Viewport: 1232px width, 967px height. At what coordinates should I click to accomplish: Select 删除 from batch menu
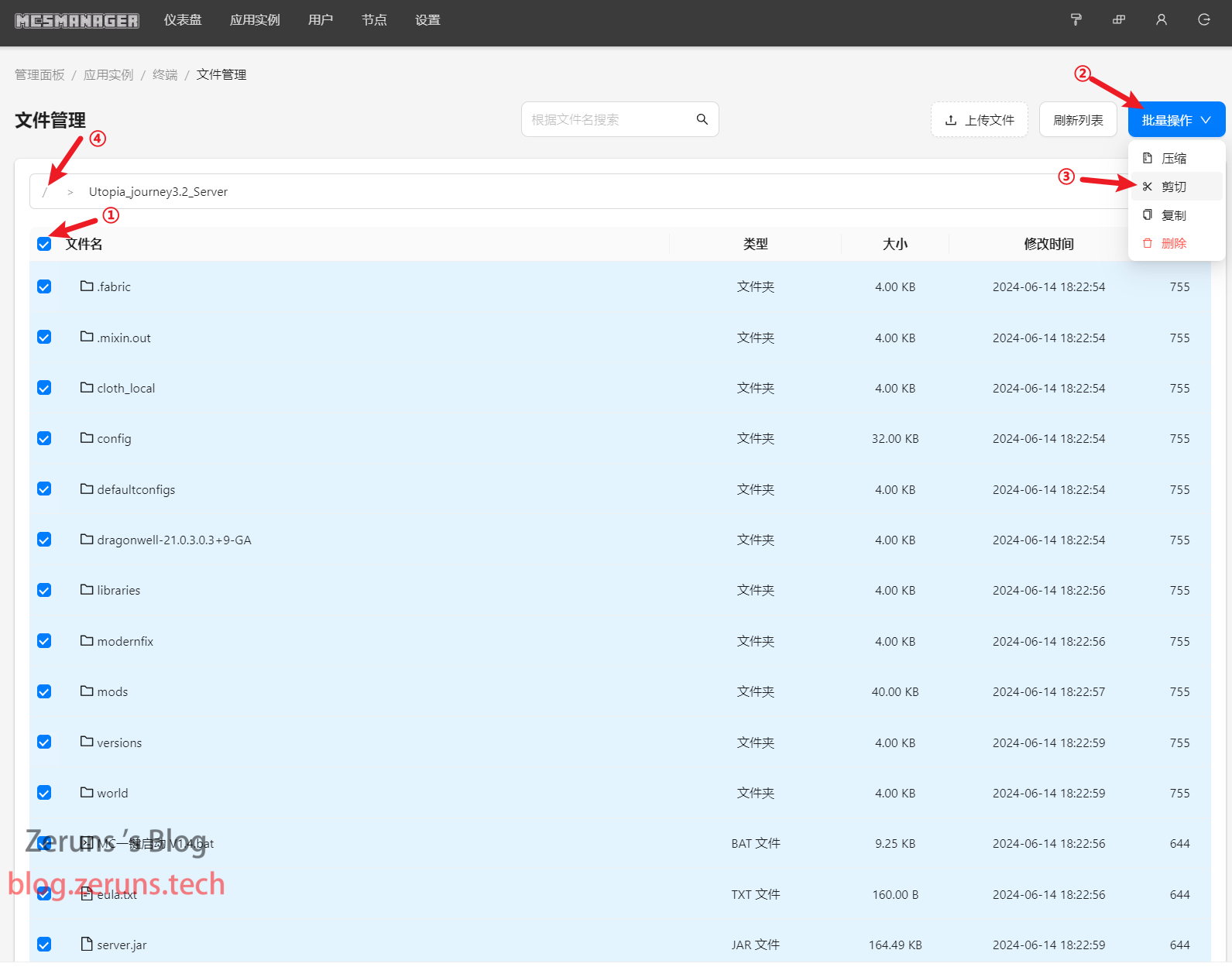click(1176, 243)
